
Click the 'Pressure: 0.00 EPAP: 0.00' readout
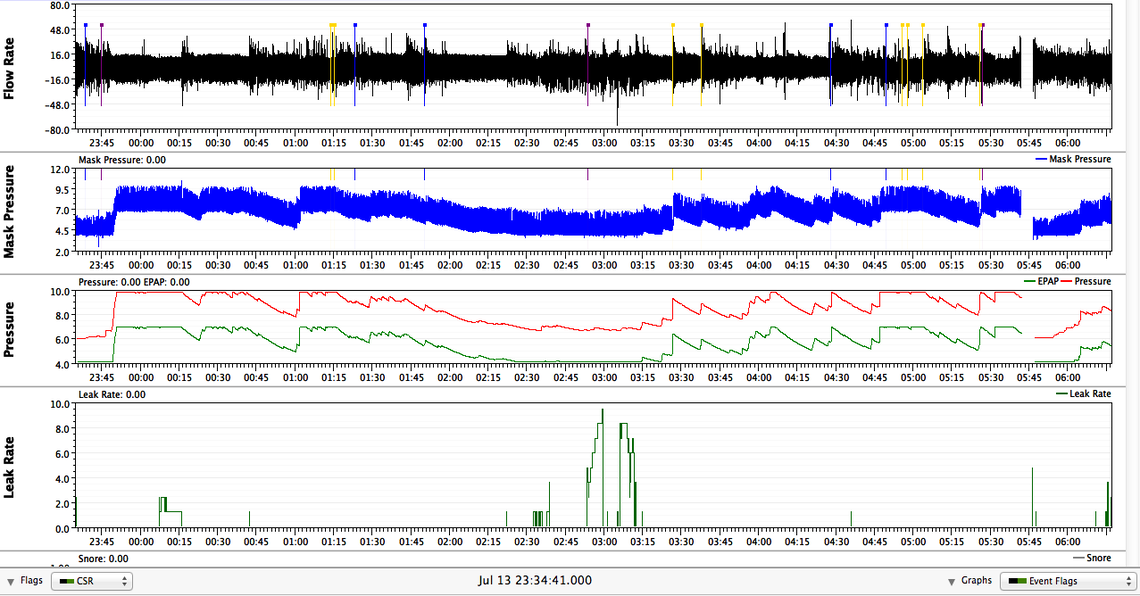tap(134, 282)
